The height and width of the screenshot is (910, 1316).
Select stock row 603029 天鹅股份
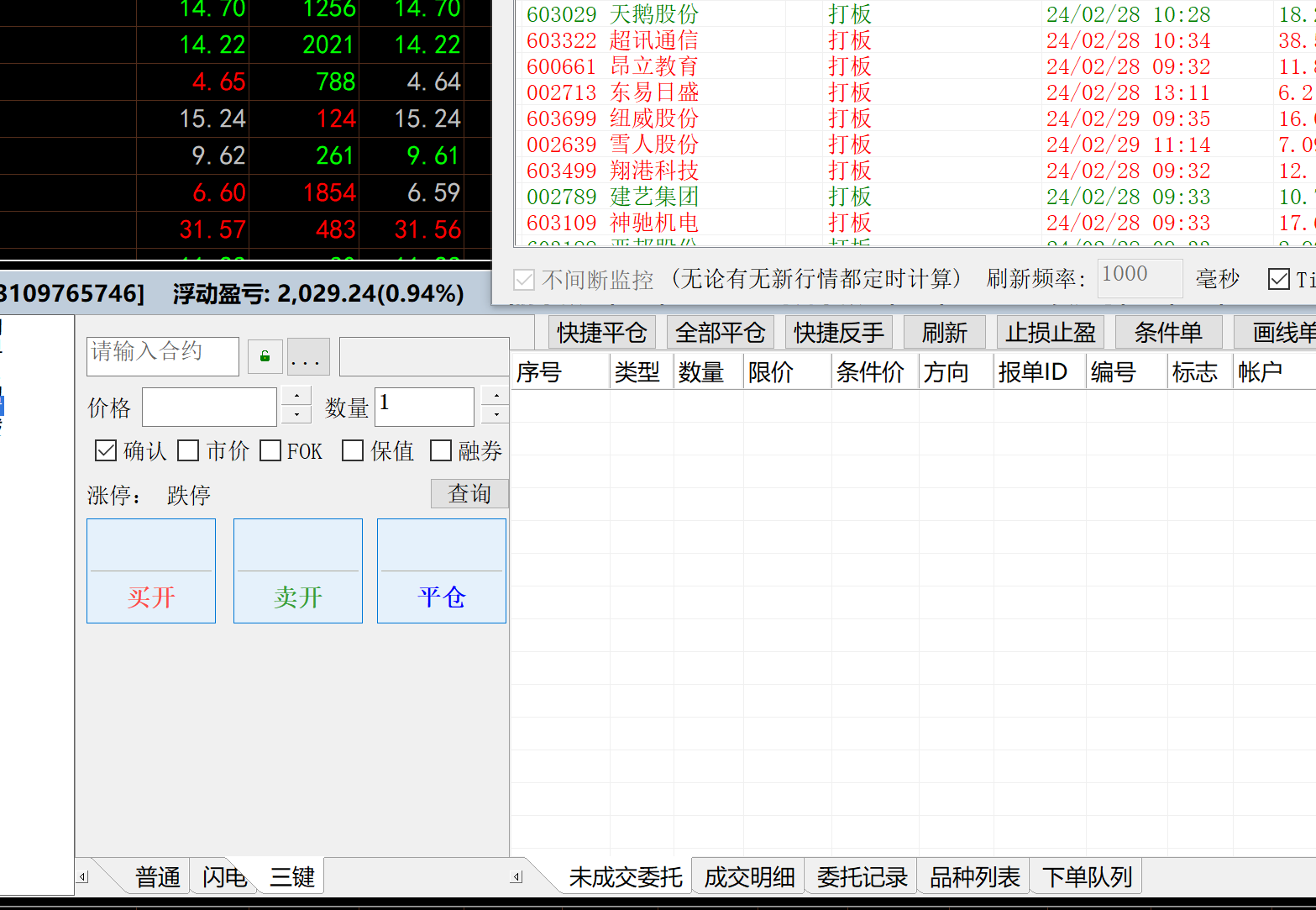coord(915,14)
